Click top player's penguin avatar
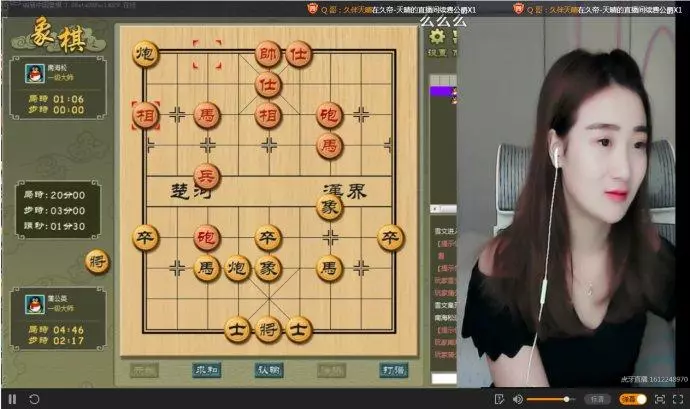 (x=35, y=73)
